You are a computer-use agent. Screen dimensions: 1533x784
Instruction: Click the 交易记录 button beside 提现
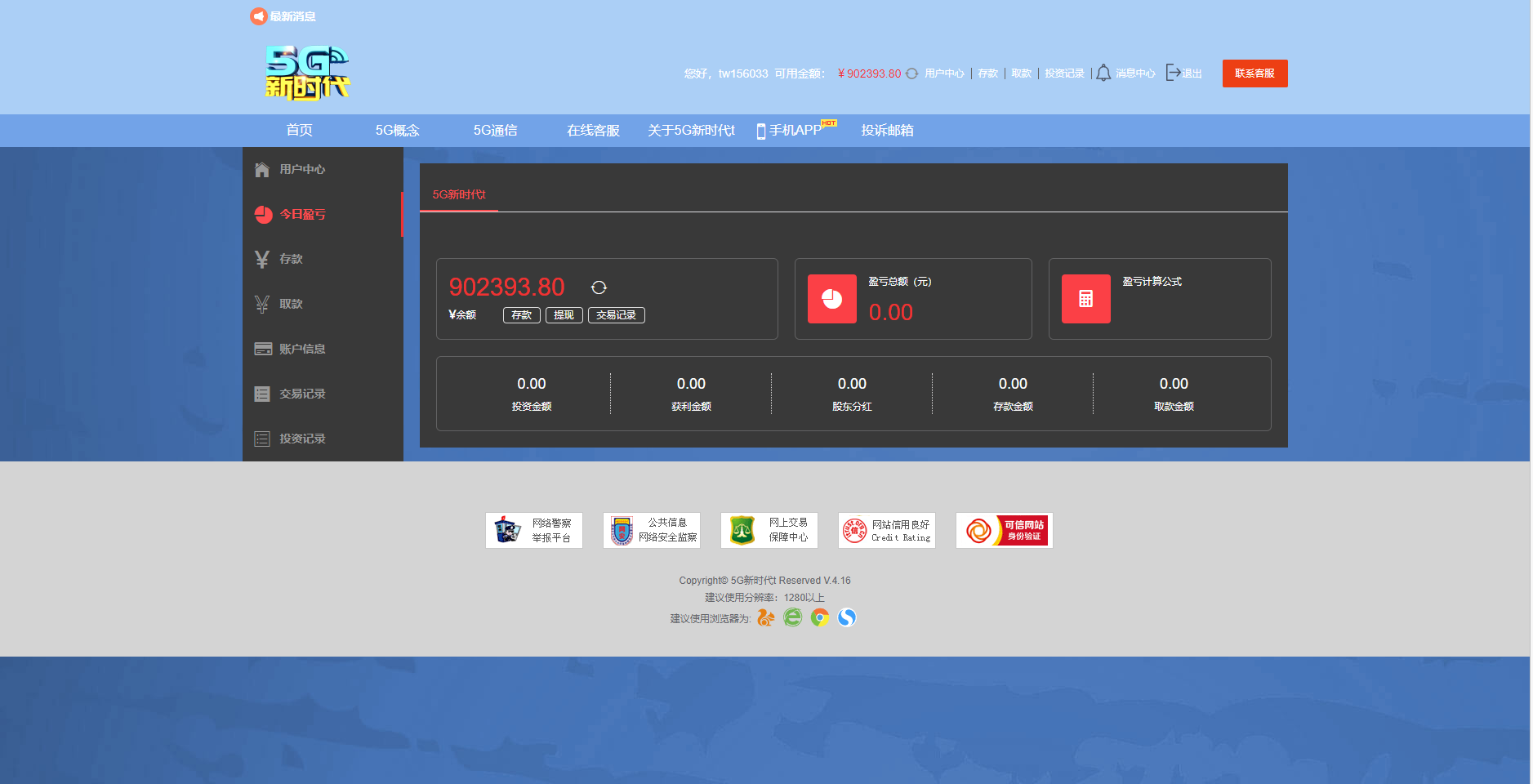[x=617, y=315]
